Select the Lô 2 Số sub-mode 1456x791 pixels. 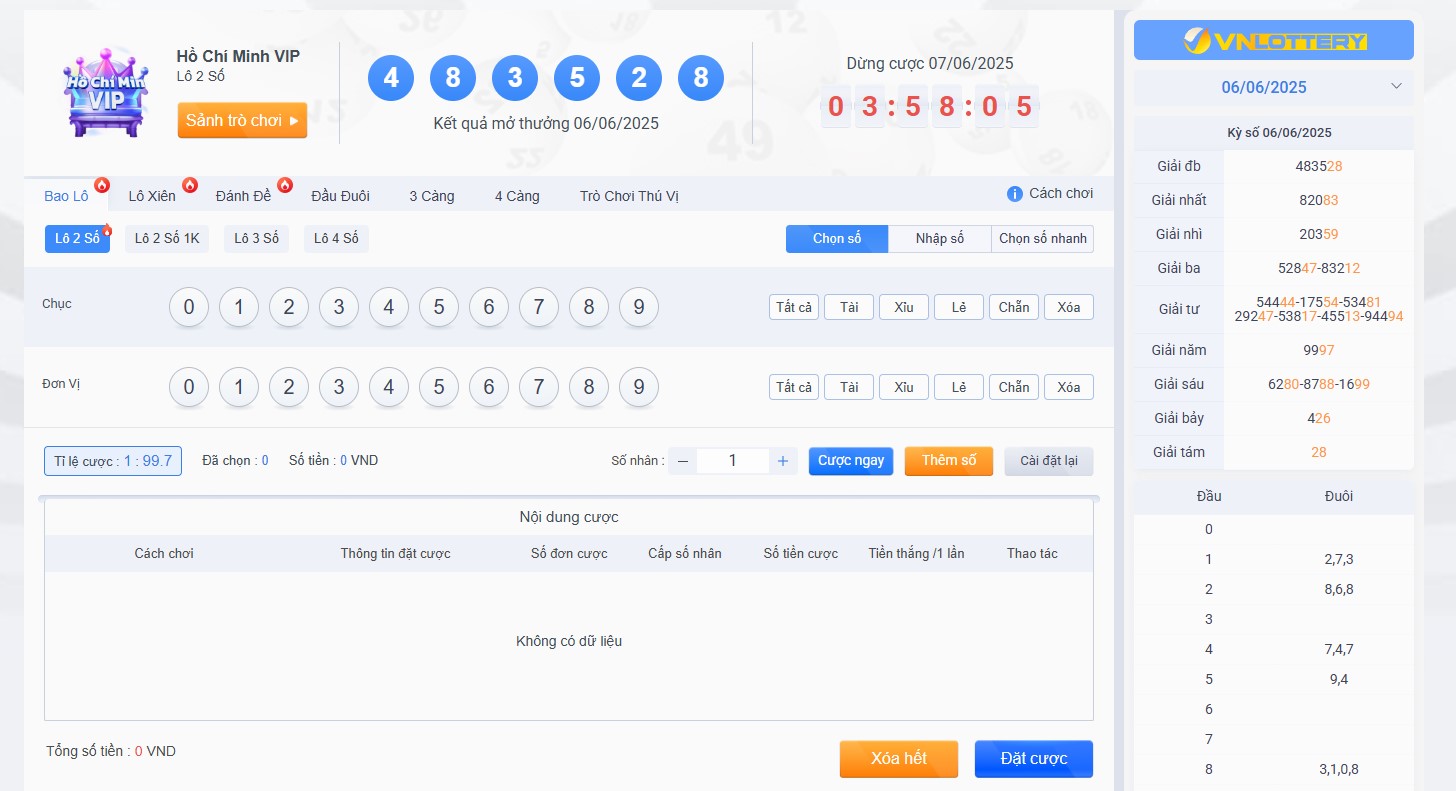77,239
